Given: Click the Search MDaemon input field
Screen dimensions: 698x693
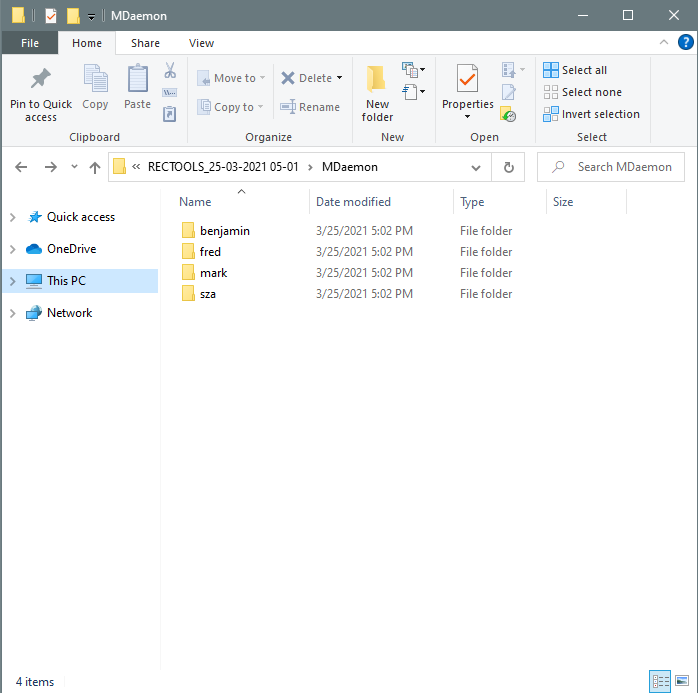Looking at the screenshot, I should click(x=610, y=167).
